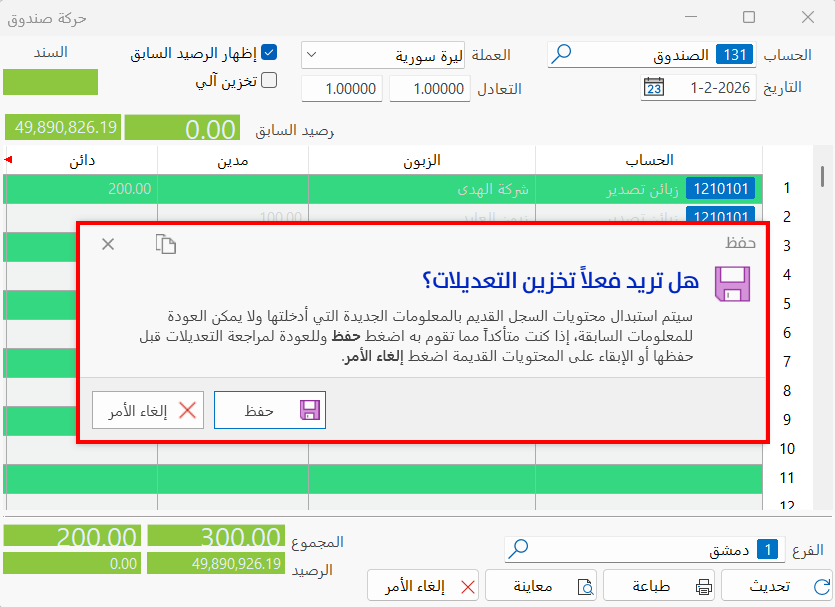
Task: Click the branch search magnifier icon
Action: tap(518, 549)
